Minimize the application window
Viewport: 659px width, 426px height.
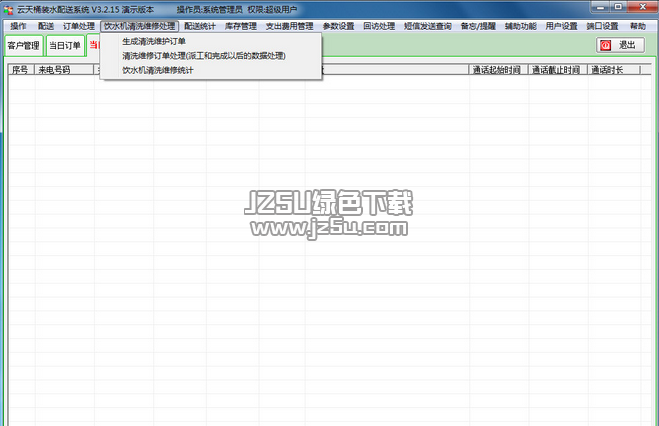point(600,7)
